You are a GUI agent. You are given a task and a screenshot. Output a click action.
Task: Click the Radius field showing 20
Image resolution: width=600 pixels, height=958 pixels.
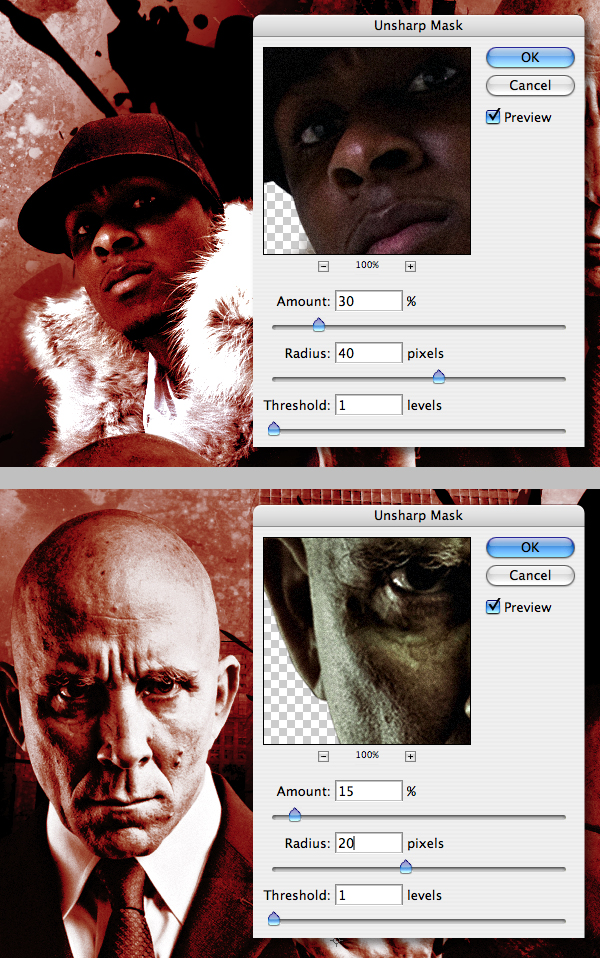point(368,843)
